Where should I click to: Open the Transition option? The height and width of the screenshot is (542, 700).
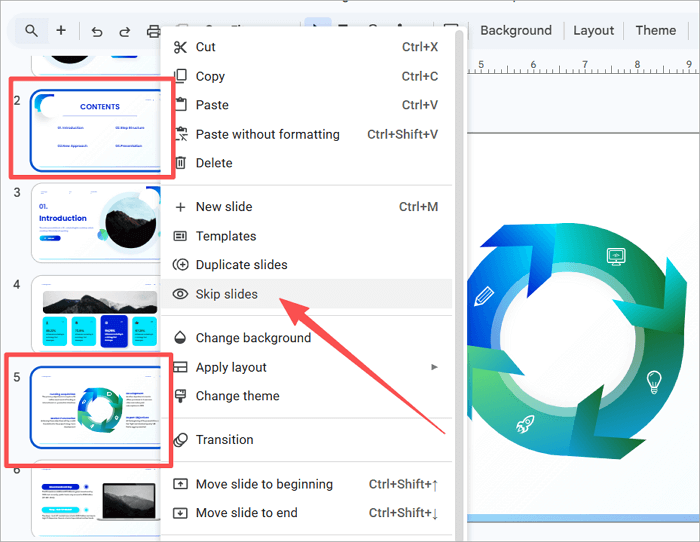224,440
